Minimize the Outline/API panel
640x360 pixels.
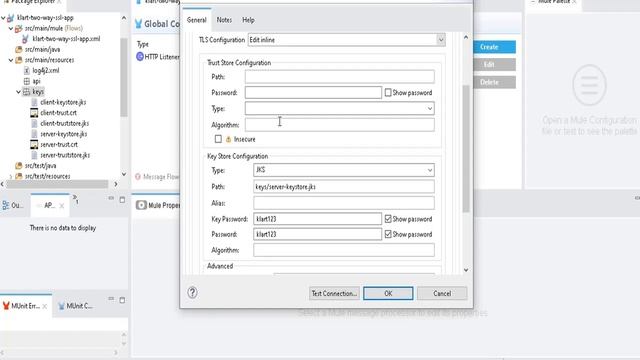111,198
